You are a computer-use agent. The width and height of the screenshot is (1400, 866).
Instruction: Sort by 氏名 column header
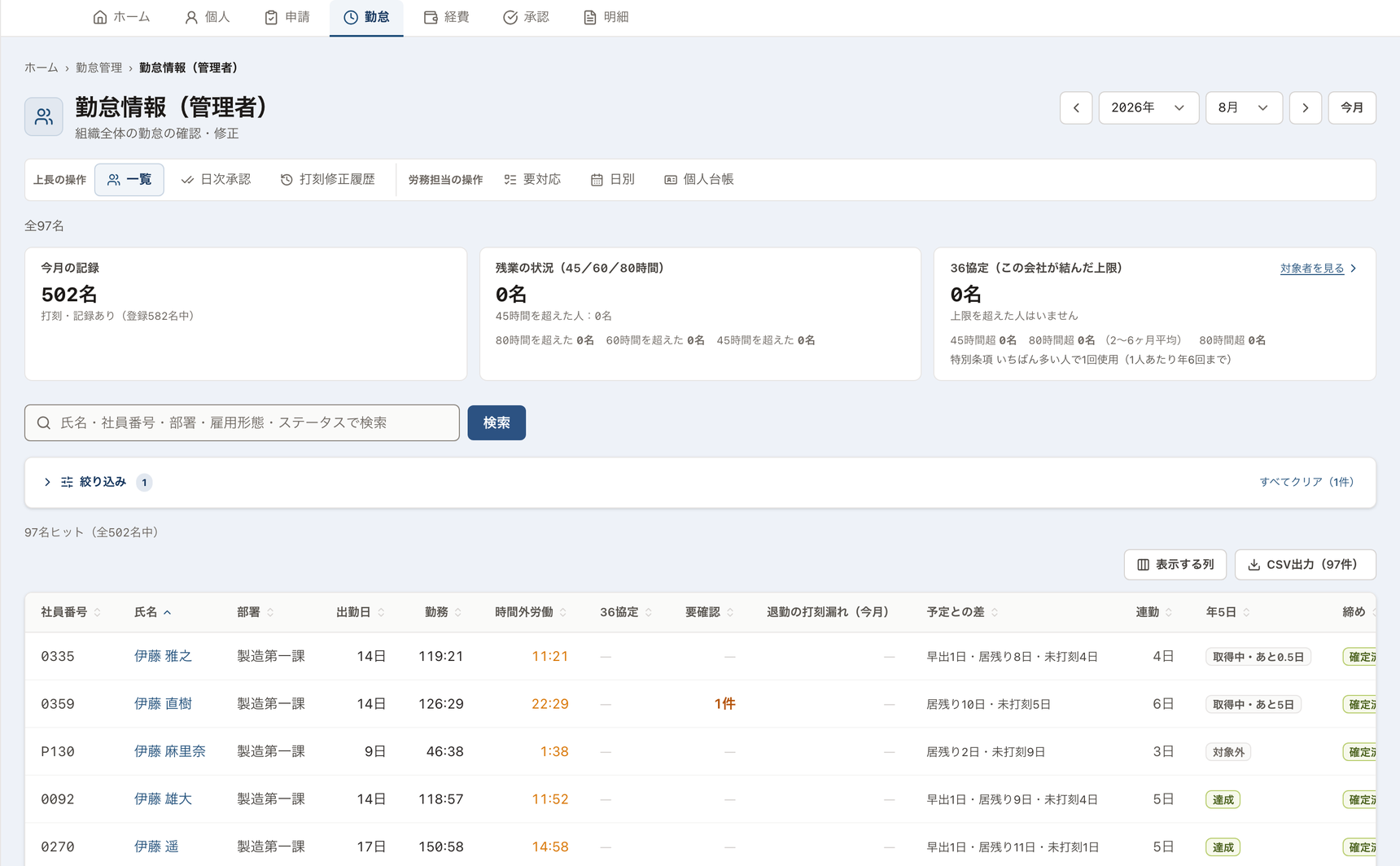pyautogui.click(x=153, y=612)
